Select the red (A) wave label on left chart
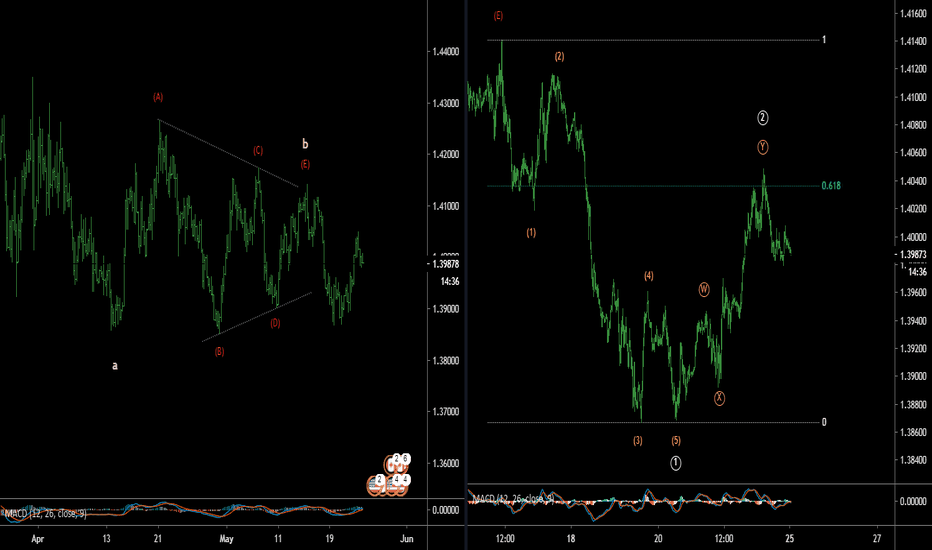This screenshot has width=932, height=550. (158, 97)
